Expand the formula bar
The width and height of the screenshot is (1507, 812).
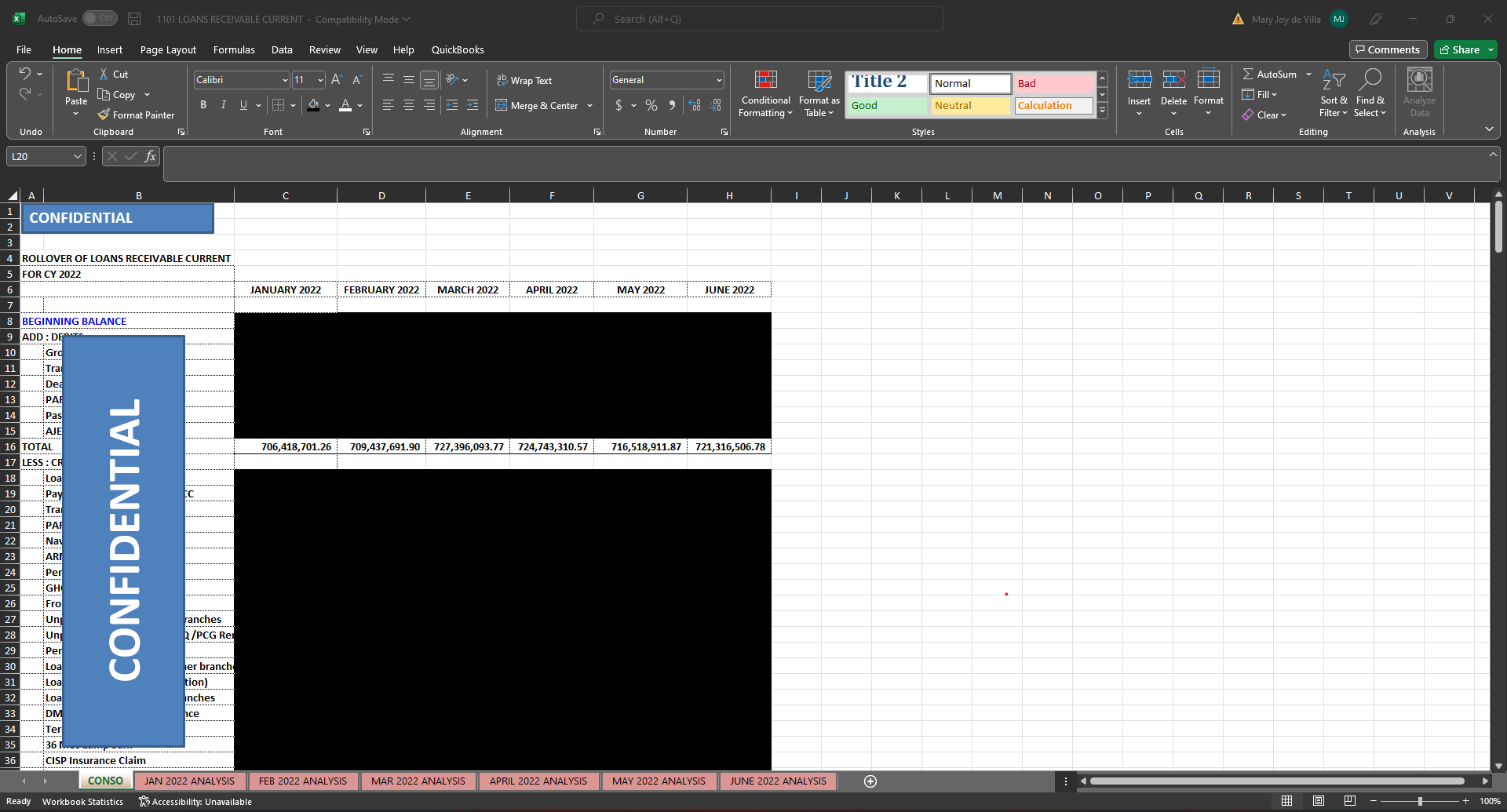(1493, 155)
